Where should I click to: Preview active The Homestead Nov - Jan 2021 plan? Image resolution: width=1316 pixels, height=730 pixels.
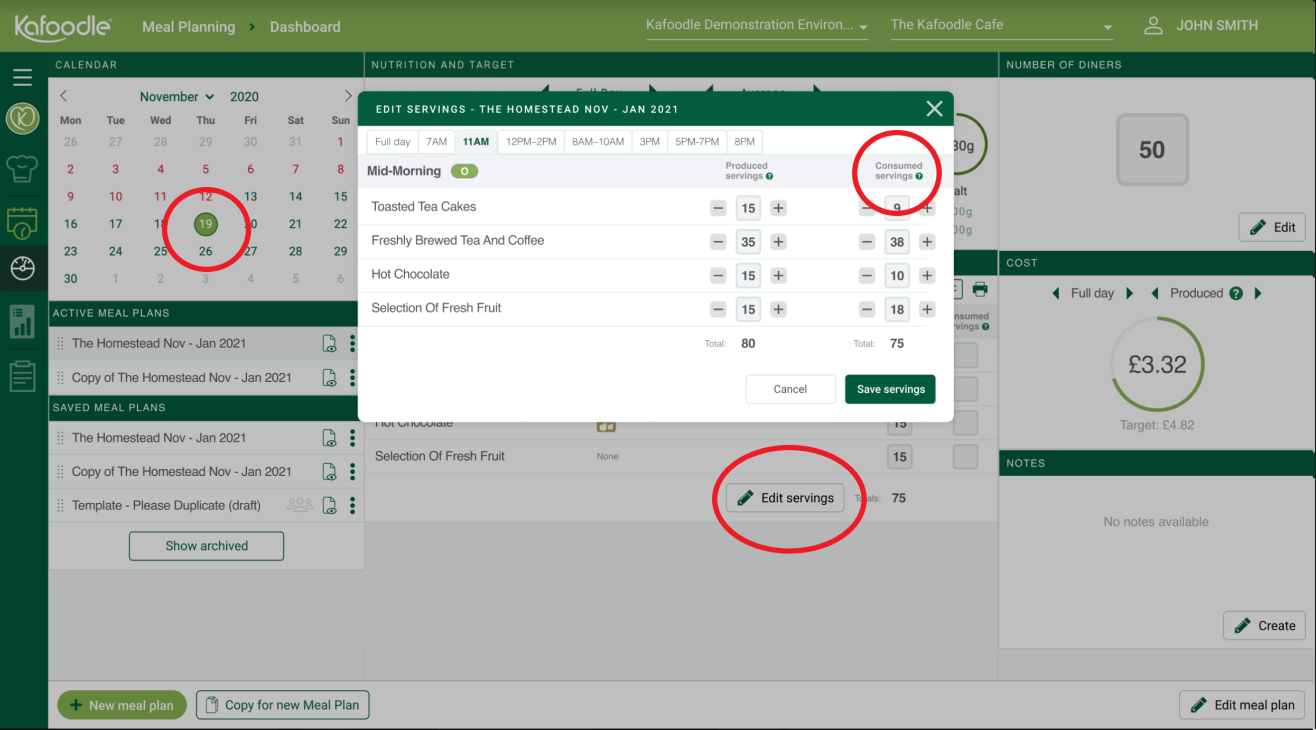329,344
